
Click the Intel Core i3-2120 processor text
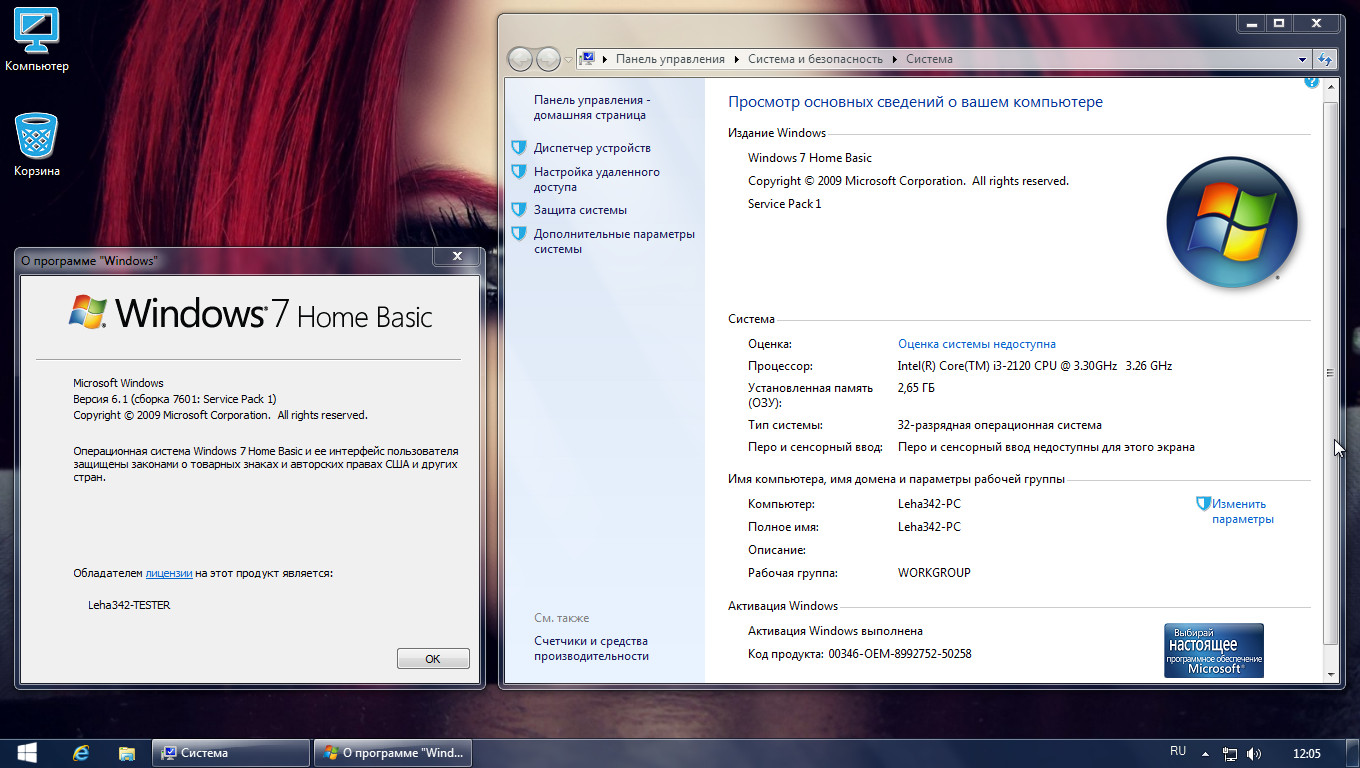point(1035,366)
